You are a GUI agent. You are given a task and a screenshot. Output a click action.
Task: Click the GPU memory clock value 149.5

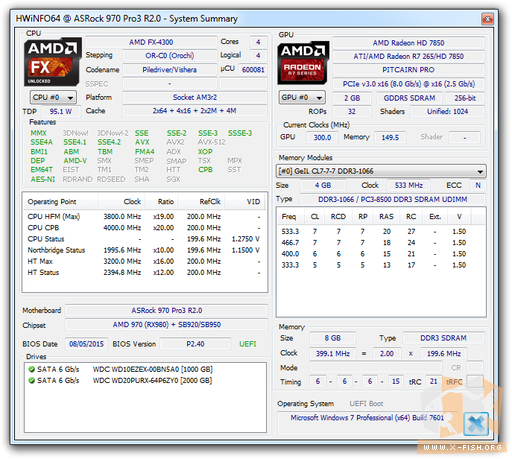[x=390, y=137]
